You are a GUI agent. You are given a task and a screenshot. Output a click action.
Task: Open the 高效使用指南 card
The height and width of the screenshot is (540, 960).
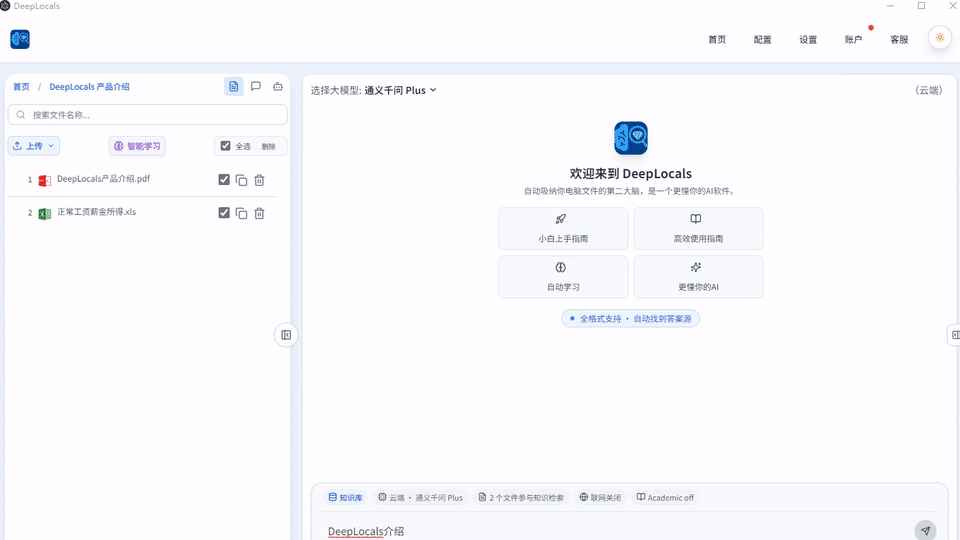coord(698,228)
